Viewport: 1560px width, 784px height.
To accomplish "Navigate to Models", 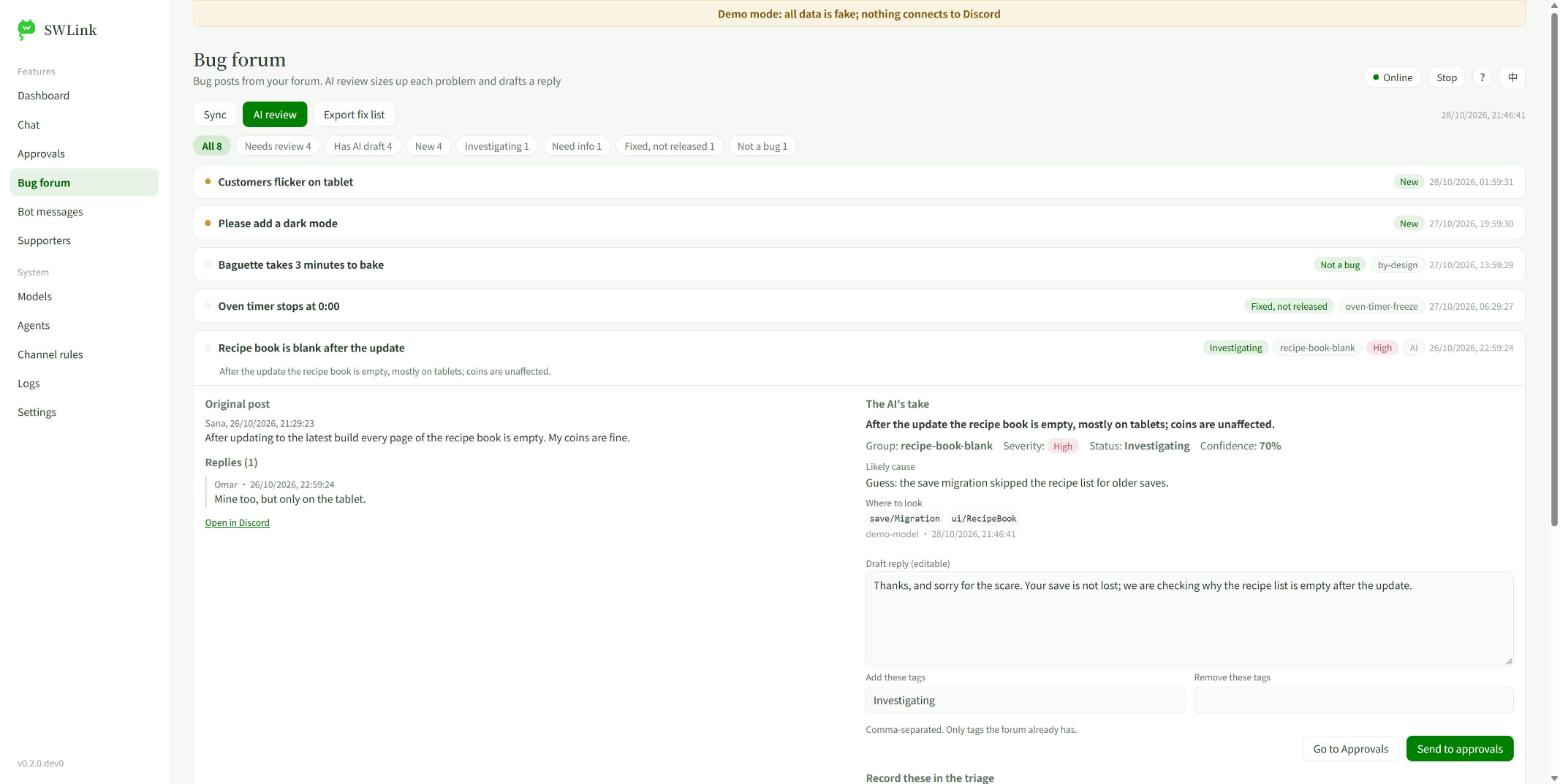I will [x=84, y=297].
